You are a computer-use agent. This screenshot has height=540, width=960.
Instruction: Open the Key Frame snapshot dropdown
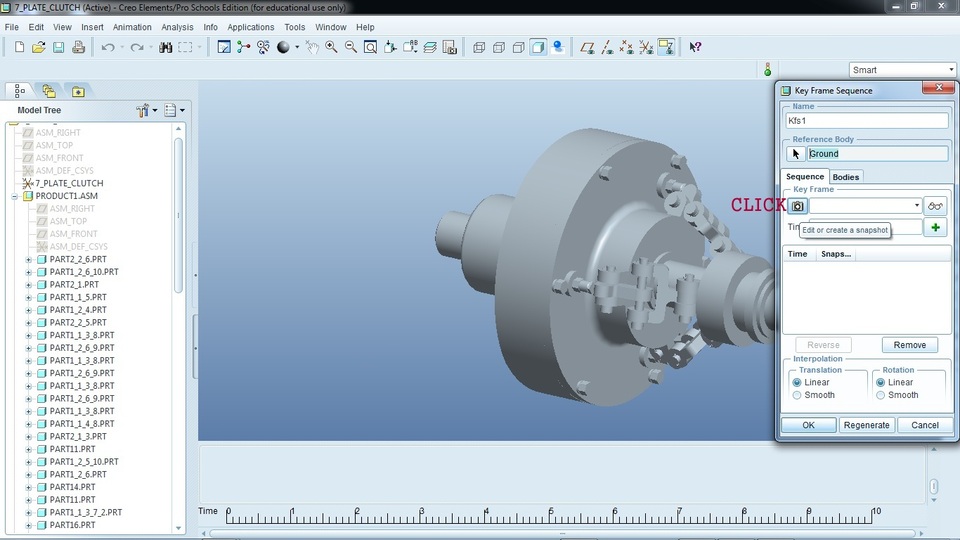917,206
